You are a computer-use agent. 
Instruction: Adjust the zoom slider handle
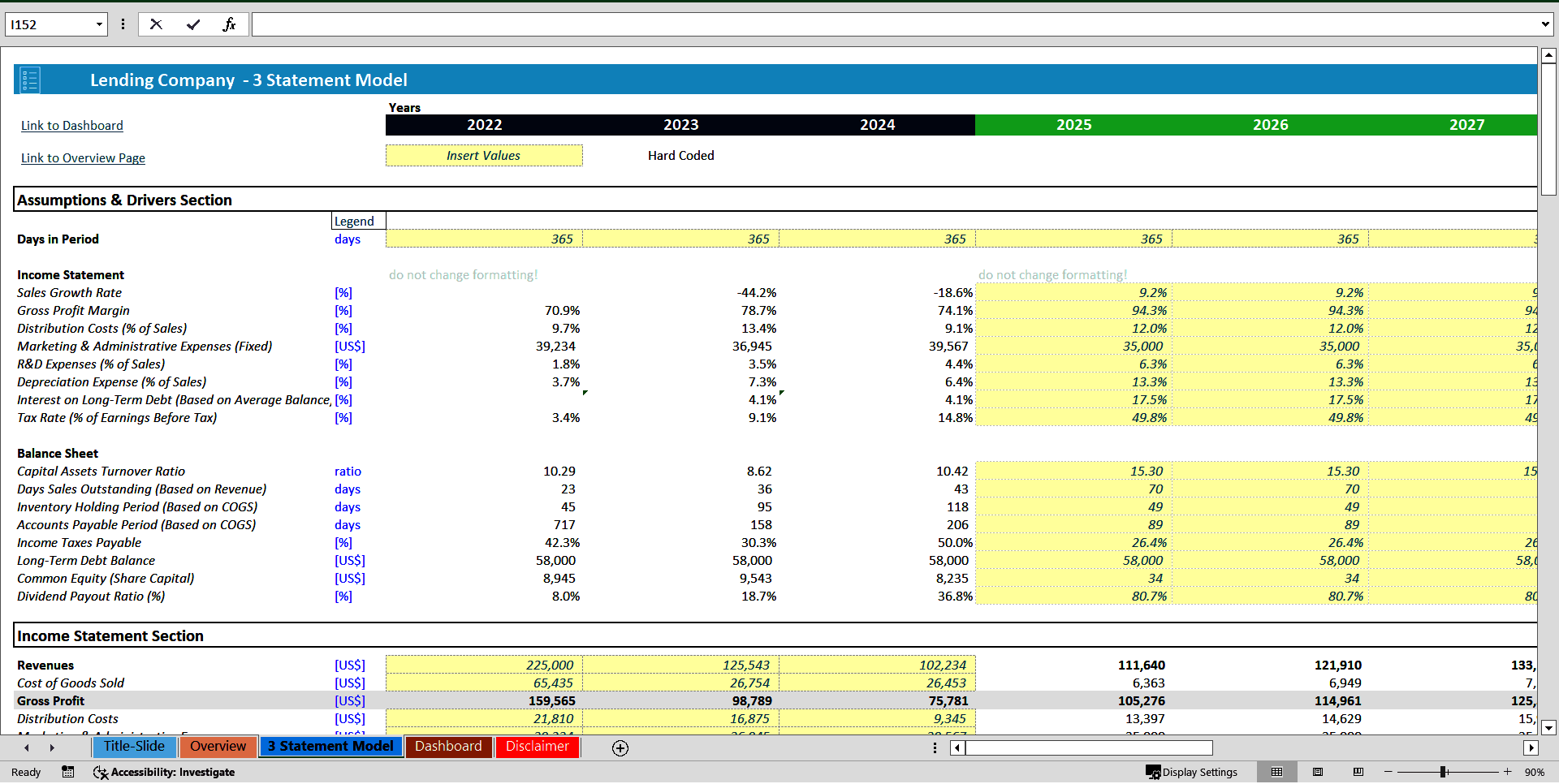(1443, 772)
